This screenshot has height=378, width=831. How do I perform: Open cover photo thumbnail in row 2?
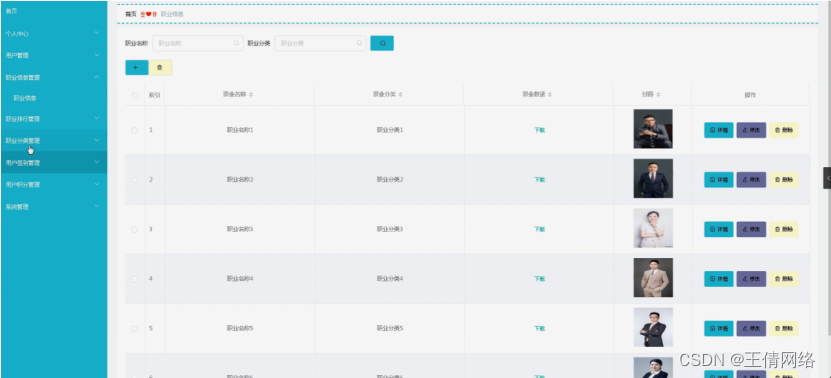[653, 179]
